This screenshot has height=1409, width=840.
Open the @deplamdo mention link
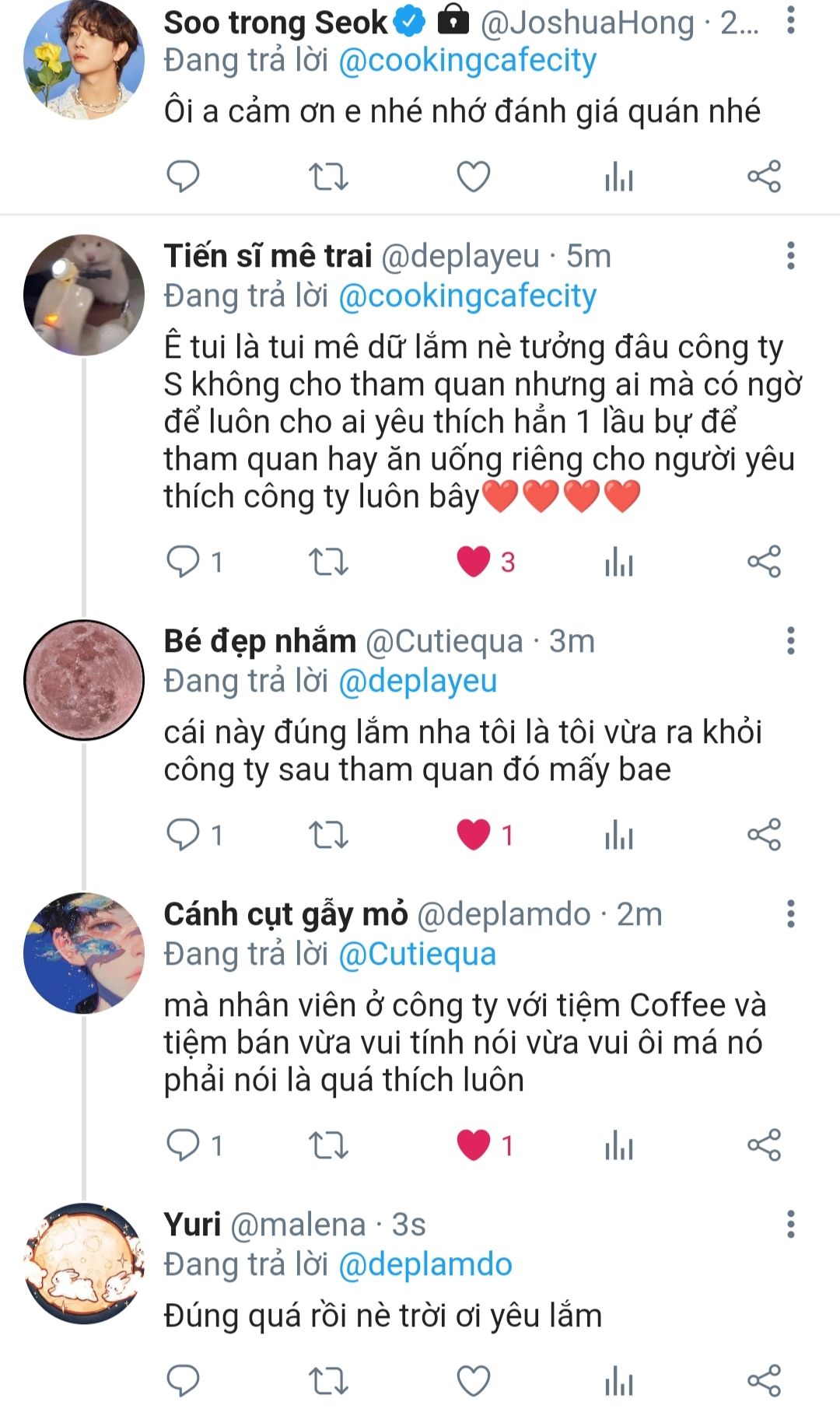[425, 1264]
